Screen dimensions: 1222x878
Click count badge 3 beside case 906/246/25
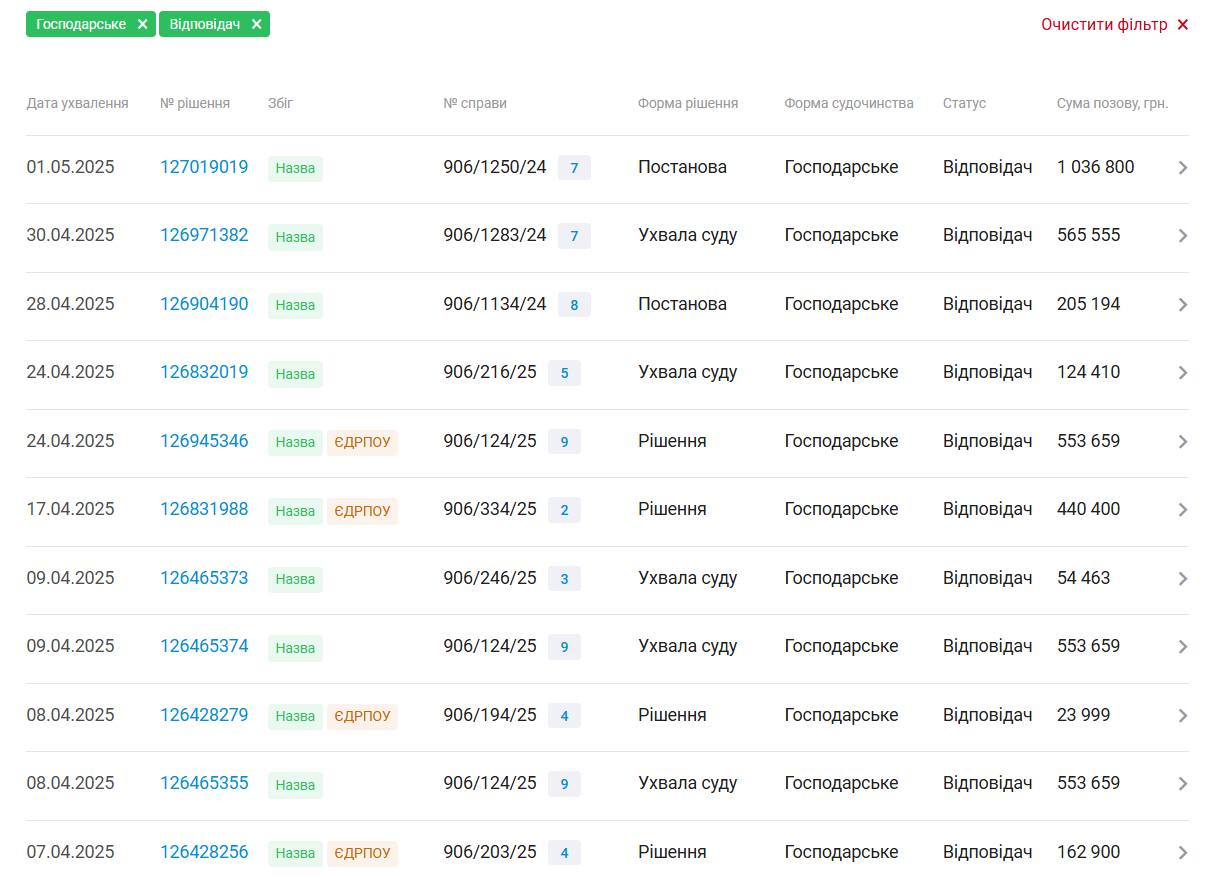pos(564,579)
